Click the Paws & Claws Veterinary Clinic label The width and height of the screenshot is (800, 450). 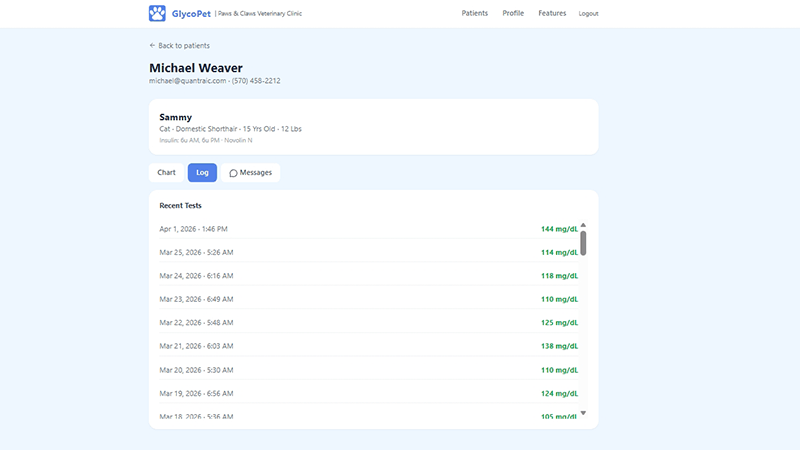[260, 14]
